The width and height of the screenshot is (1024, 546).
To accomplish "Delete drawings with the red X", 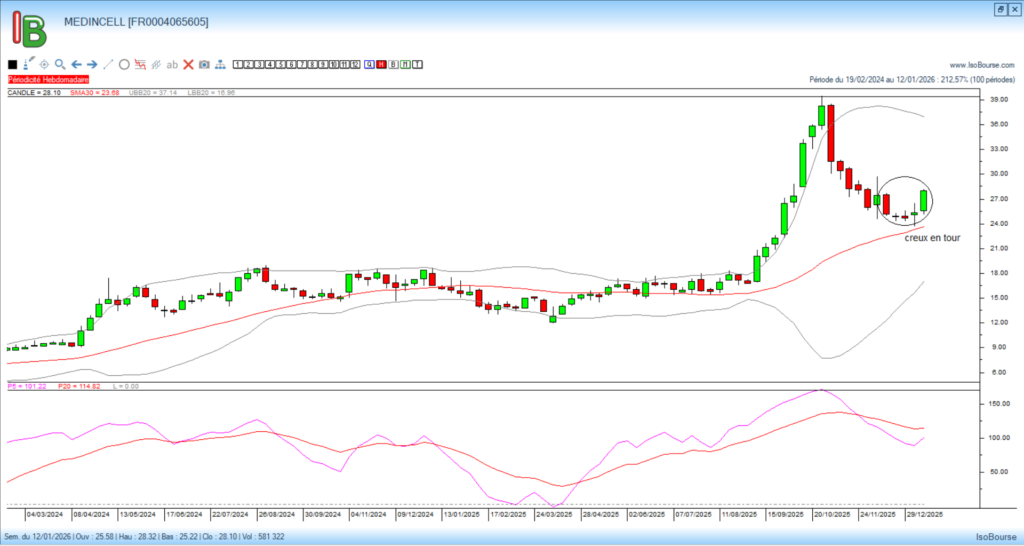I will (188, 64).
